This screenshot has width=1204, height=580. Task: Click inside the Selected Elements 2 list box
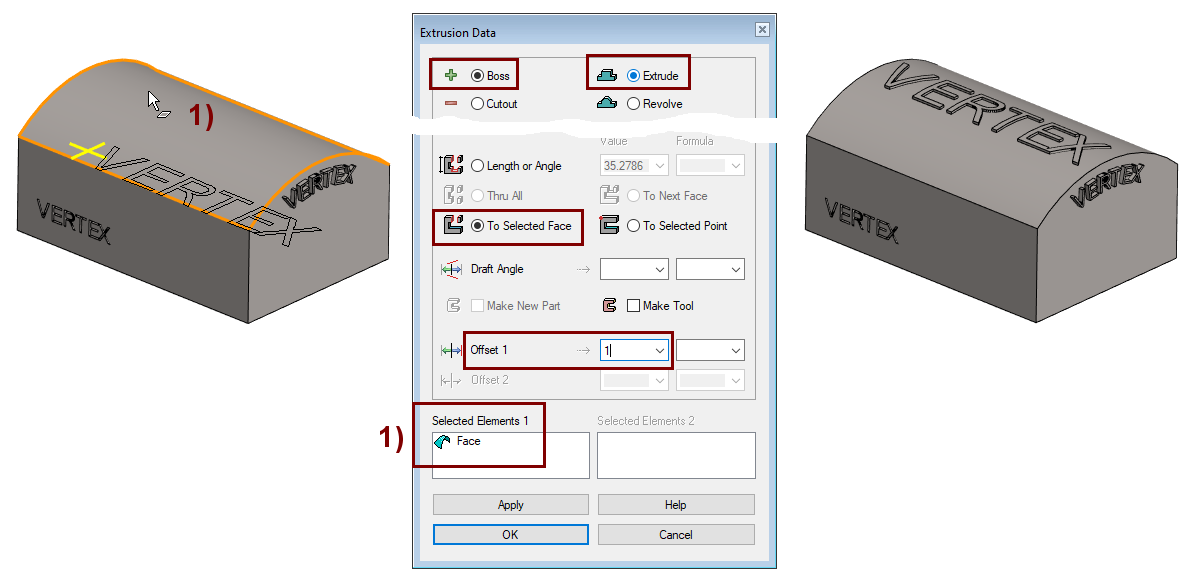[676, 456]
